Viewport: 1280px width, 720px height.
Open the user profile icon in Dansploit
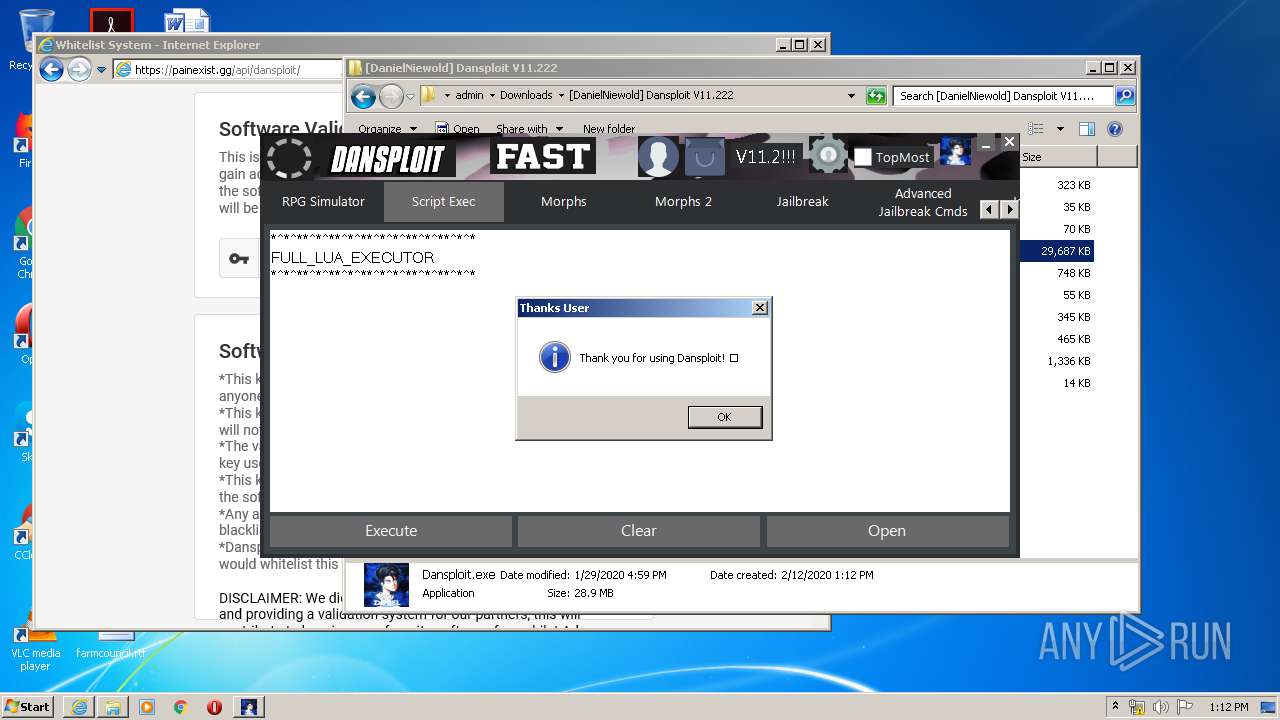(658, 157)
